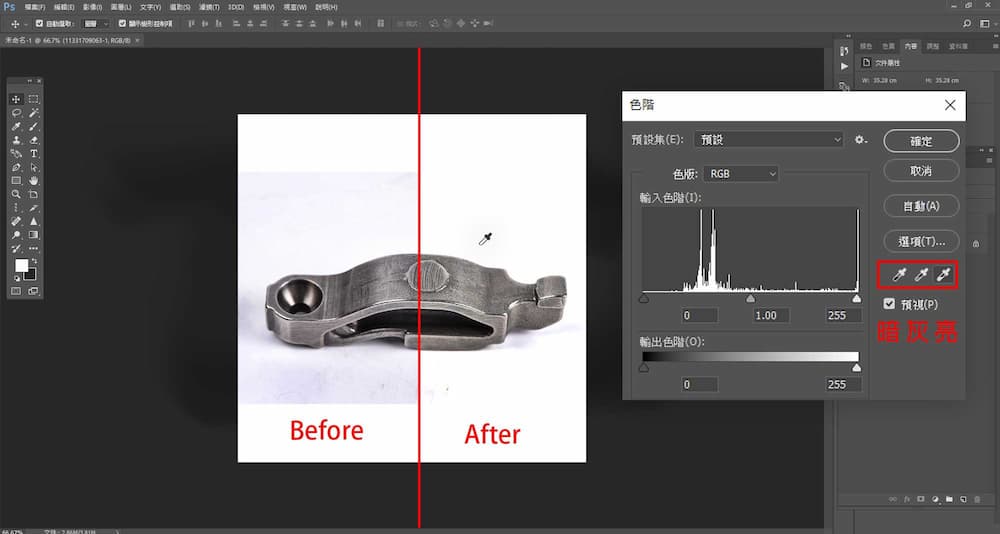
Task: Select the Hand tool
Action: pyautogui.click(x=33, y=181)
